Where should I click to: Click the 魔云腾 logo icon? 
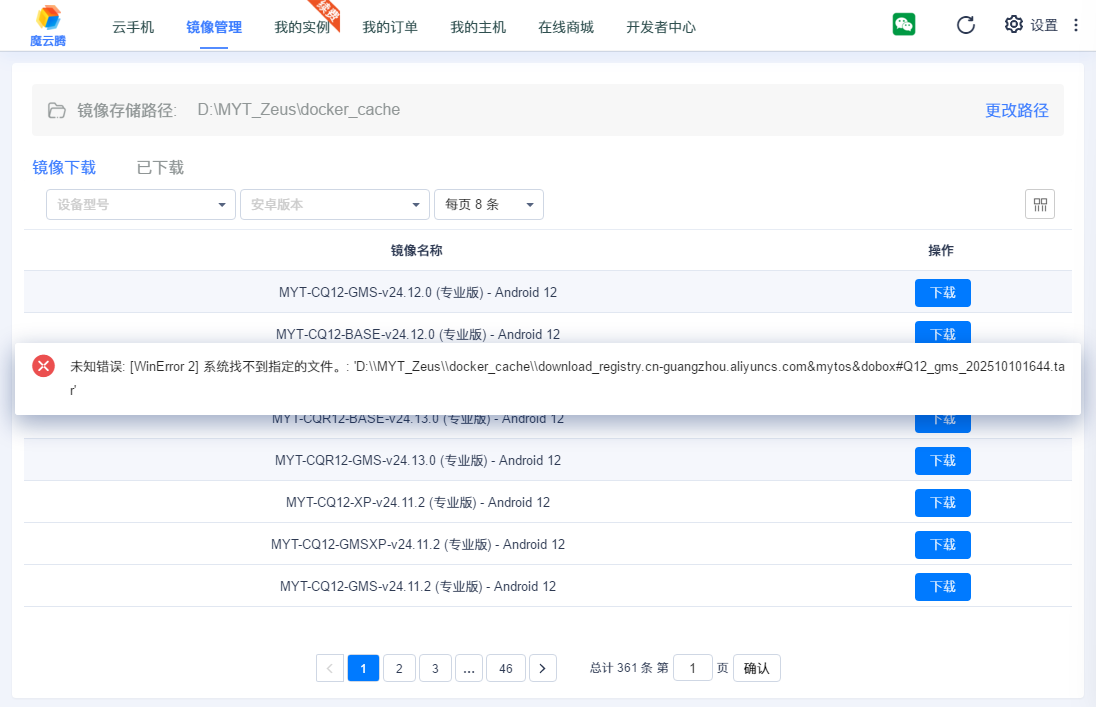click(47, 18)
